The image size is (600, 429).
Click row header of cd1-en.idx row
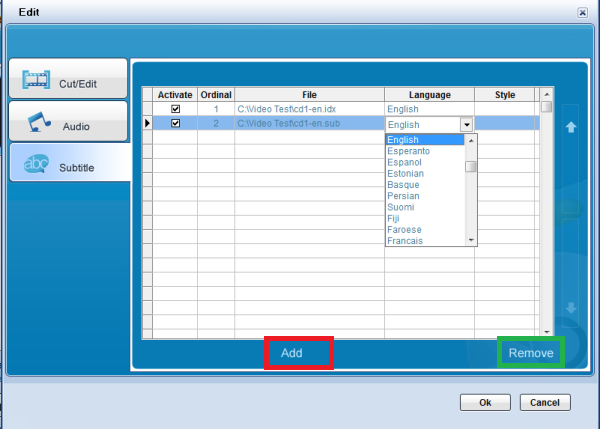tap(147, 109)
